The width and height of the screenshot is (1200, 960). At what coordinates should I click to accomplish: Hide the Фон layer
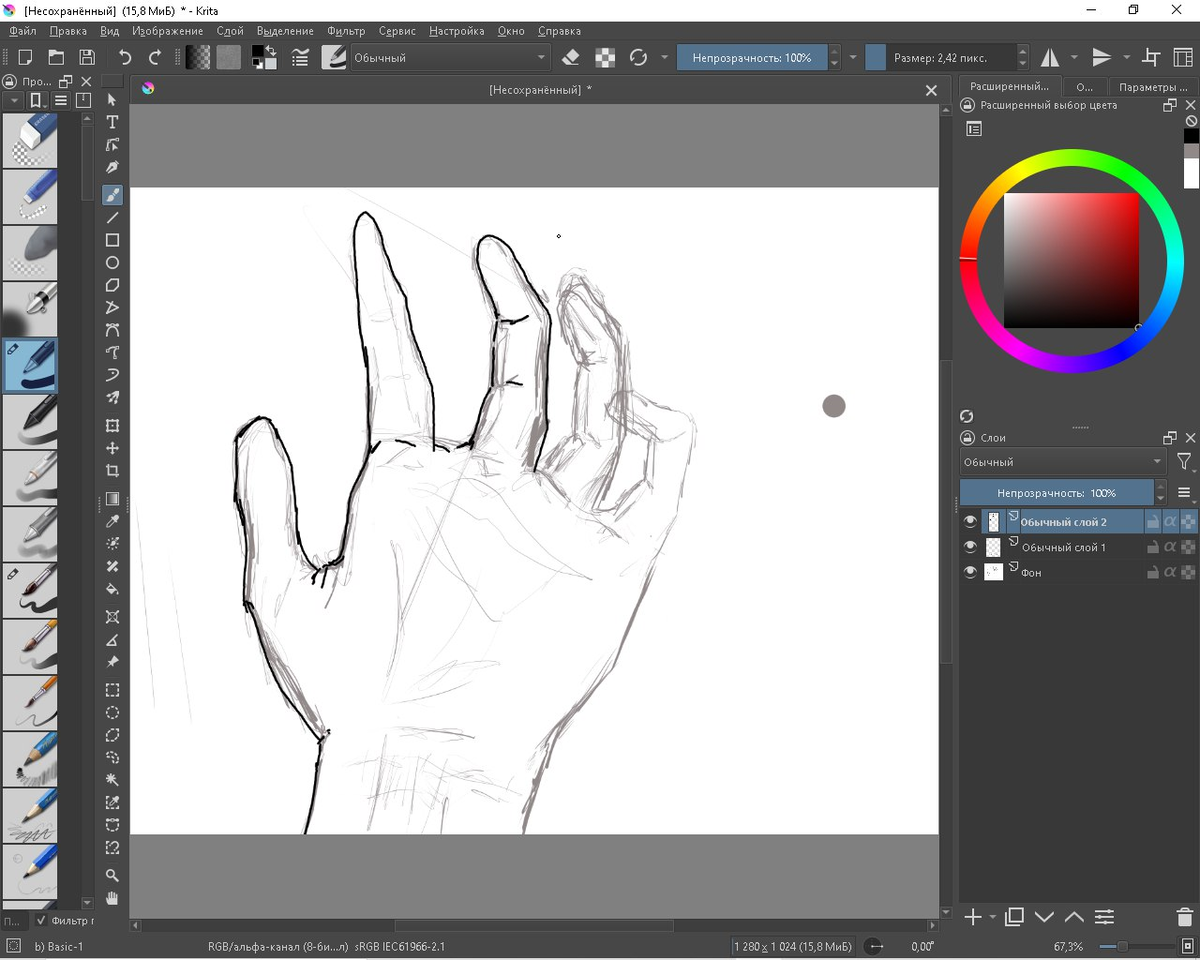[969, 572]
